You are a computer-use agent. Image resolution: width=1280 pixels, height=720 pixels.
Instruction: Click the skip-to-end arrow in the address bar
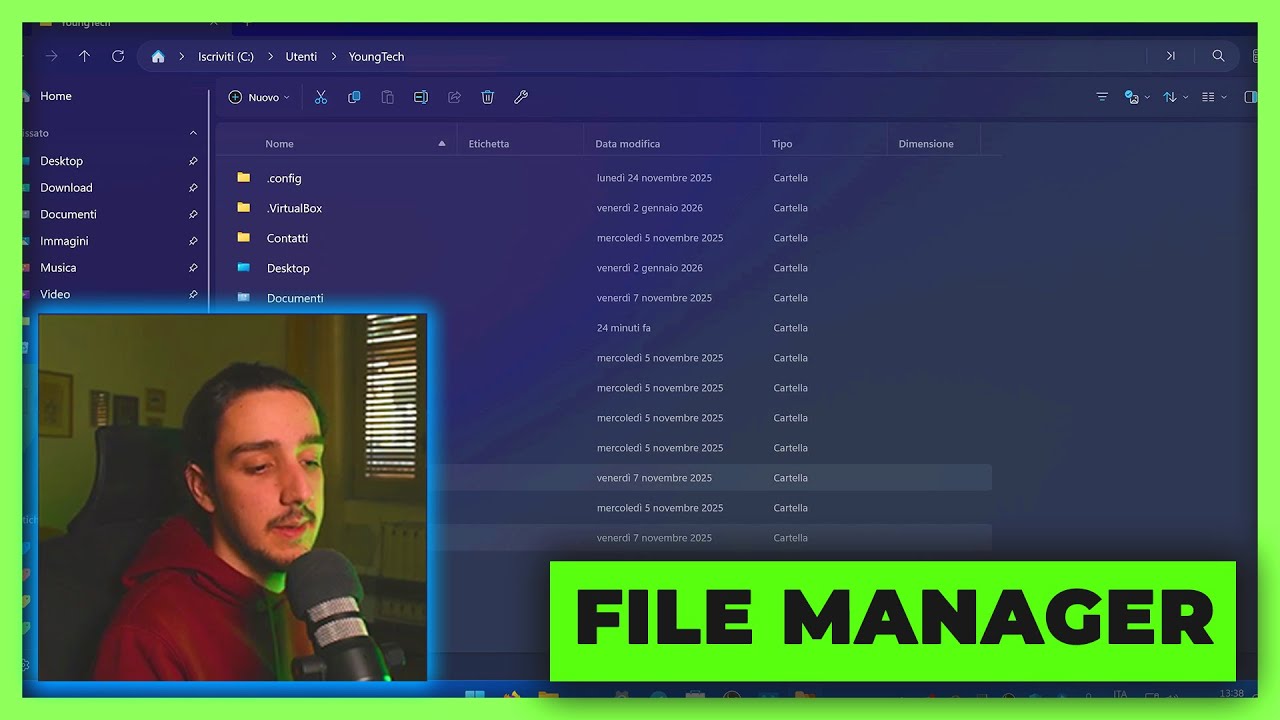click(1170, 56)
